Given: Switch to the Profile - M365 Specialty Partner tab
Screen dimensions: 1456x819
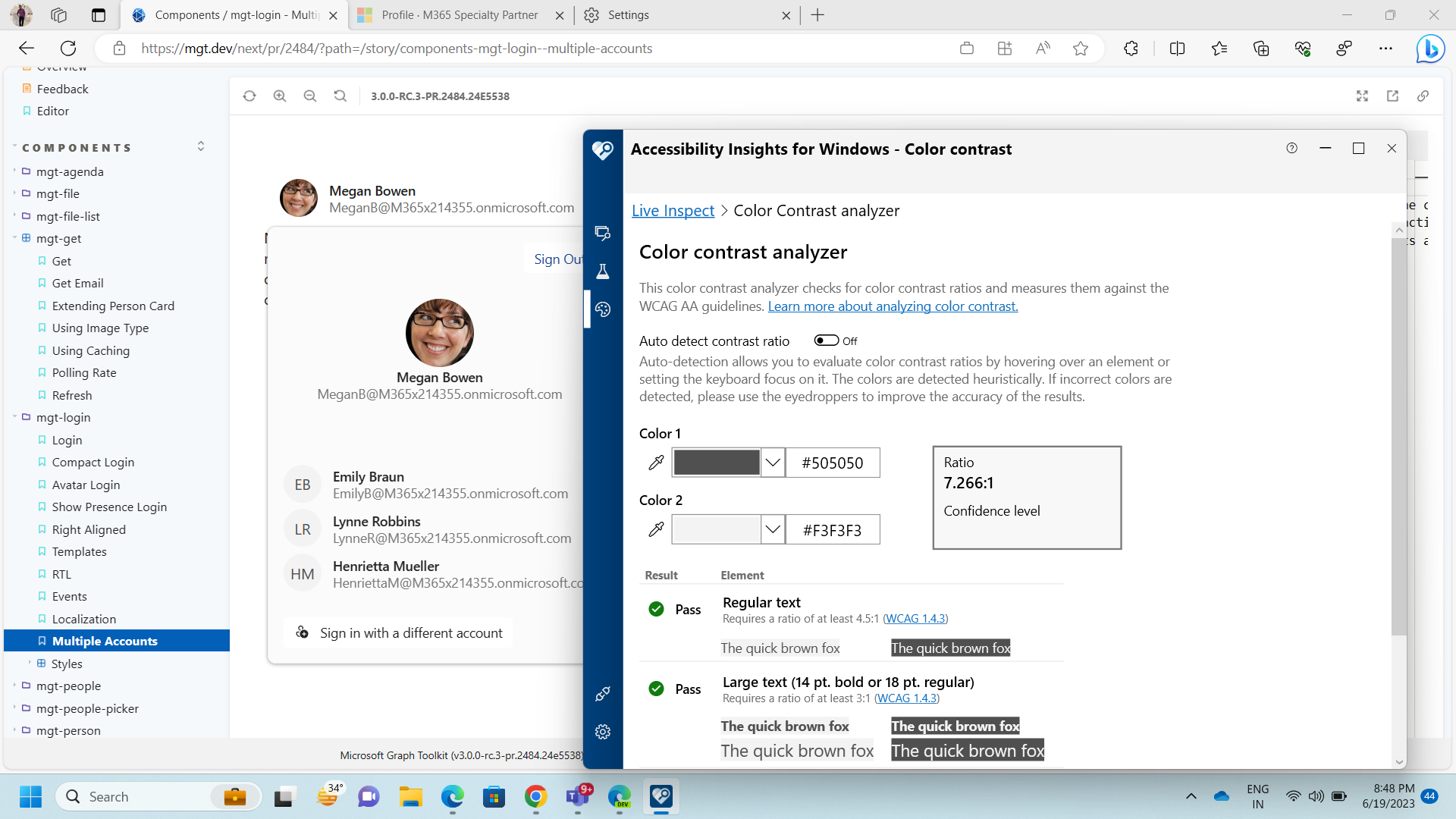Looking at the screenshot, I should tap(460, 14).
